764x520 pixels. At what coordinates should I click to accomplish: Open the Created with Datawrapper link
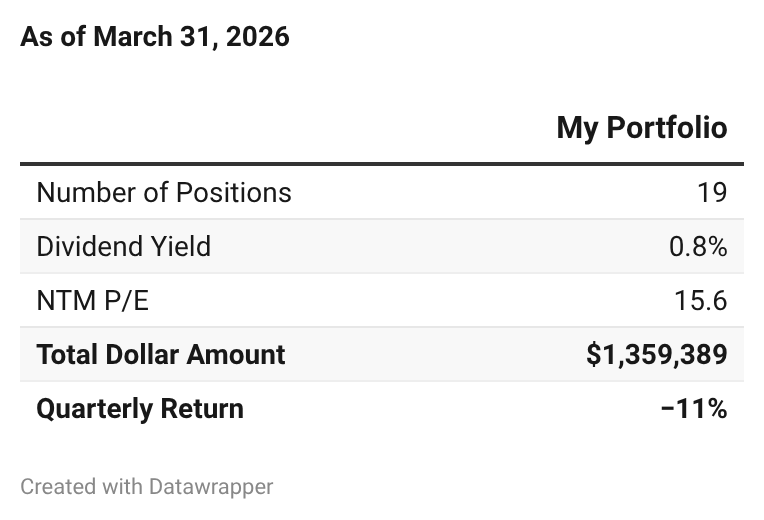point(147,486)
